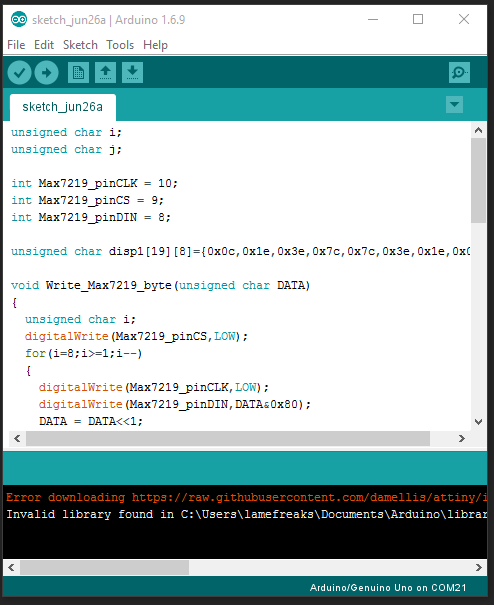This screenshot has height=605, width=494.
Task: Click the 'DATA = DATA<<1;' line
Action: click(91, 421)
